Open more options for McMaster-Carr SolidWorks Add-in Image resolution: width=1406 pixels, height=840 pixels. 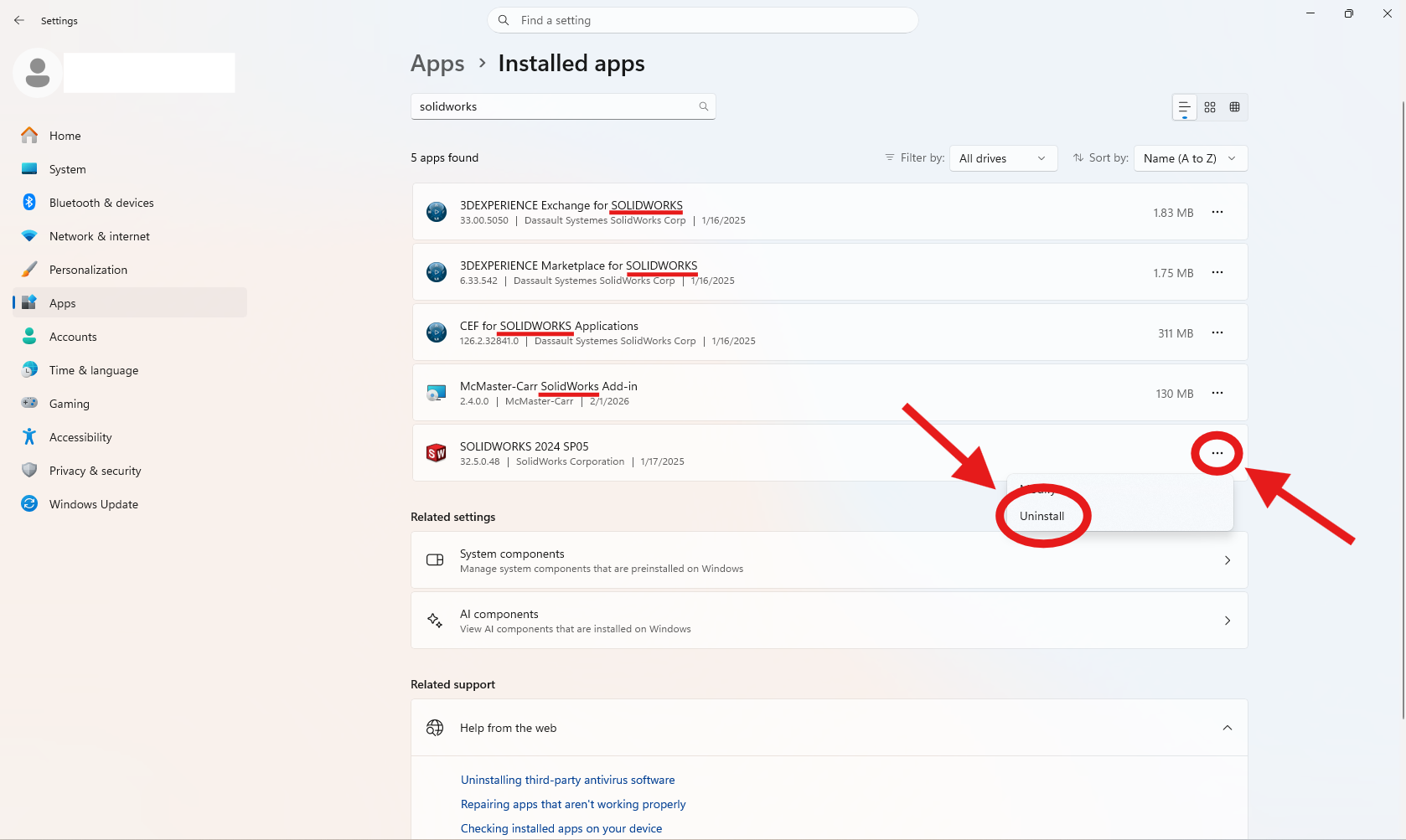[x=1217, y=393]
